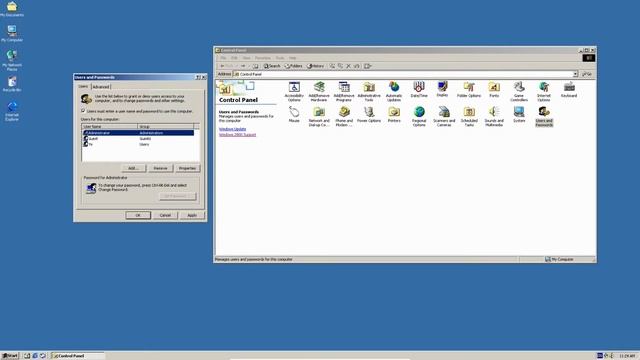Select Users and Passwords icon in Control Panel
Screen dimensions: 640x360
tap(544, 117)
